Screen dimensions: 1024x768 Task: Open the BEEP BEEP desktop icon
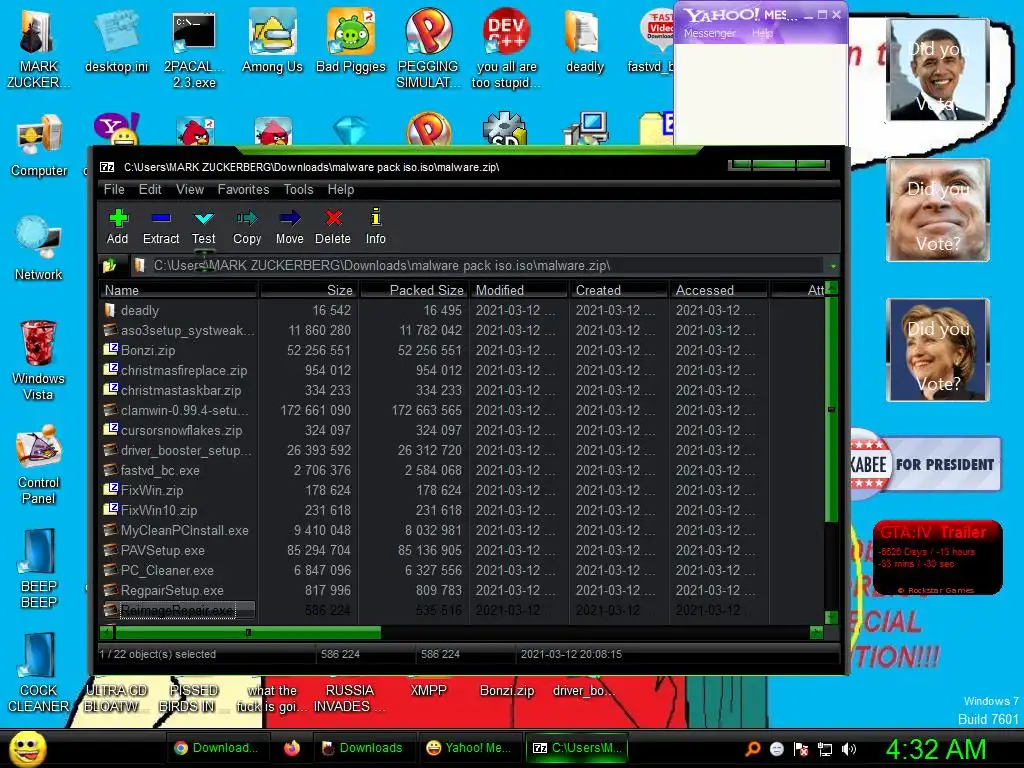(x=39, y=569)
